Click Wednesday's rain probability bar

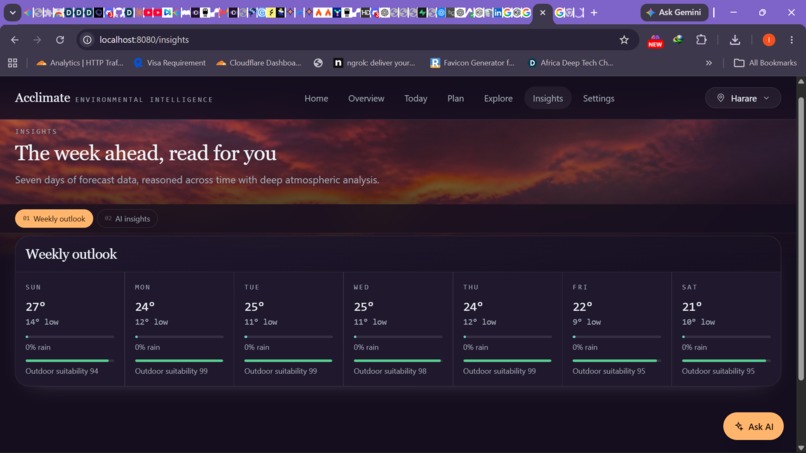click(398, 337)
